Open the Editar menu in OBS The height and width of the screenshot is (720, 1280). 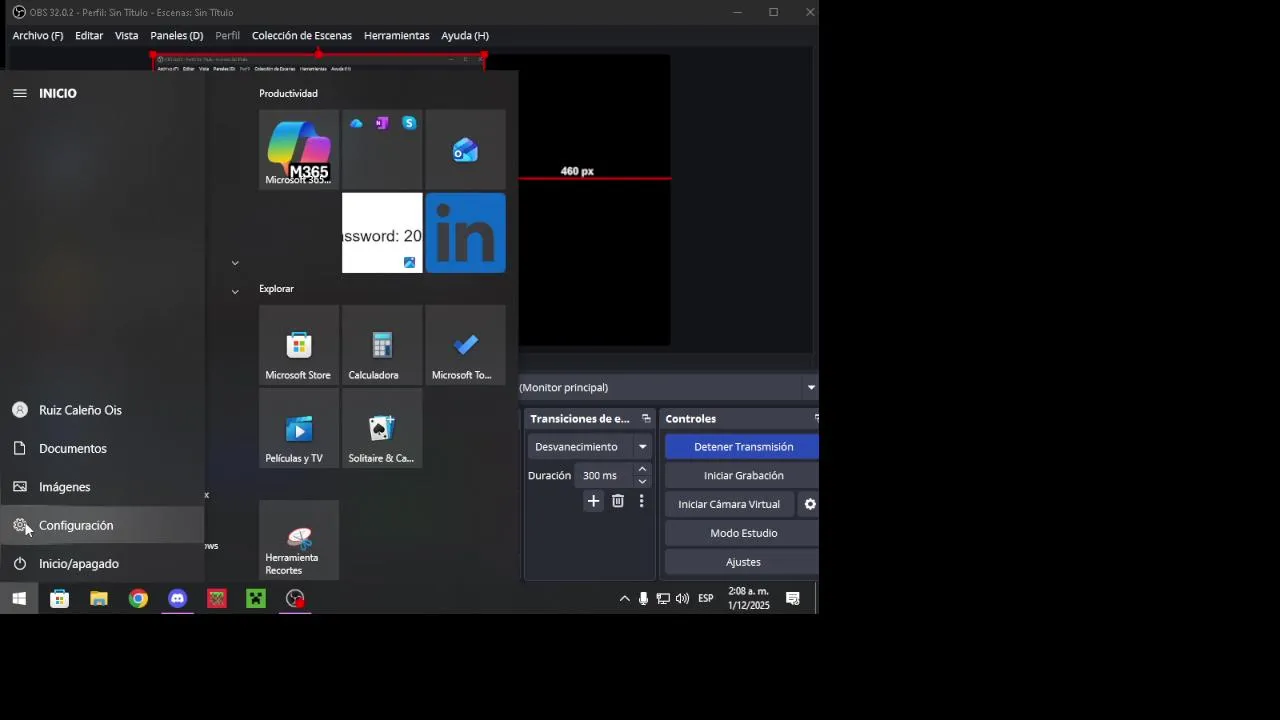click(89, 36)
